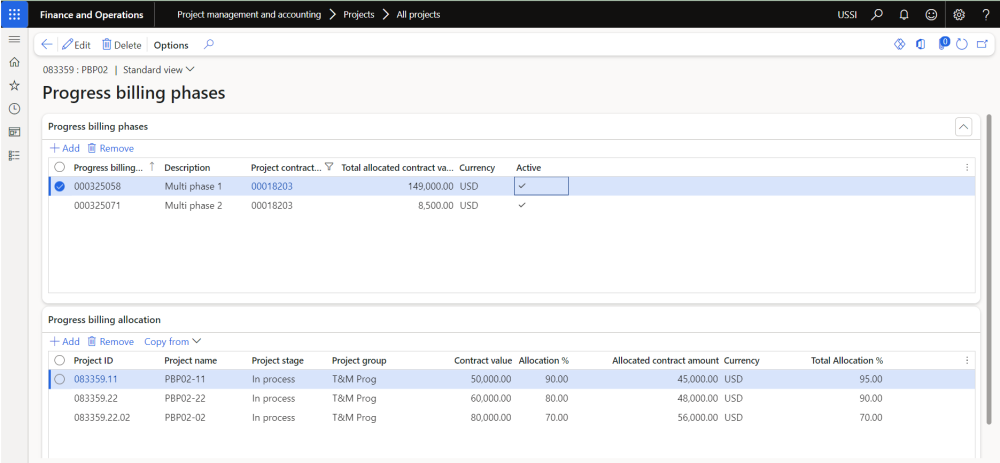The height and width of the screenshot is (463, 1000).
Task: Open project contract link 00018203
Action: pyautogui.click(x=271, y=186)
